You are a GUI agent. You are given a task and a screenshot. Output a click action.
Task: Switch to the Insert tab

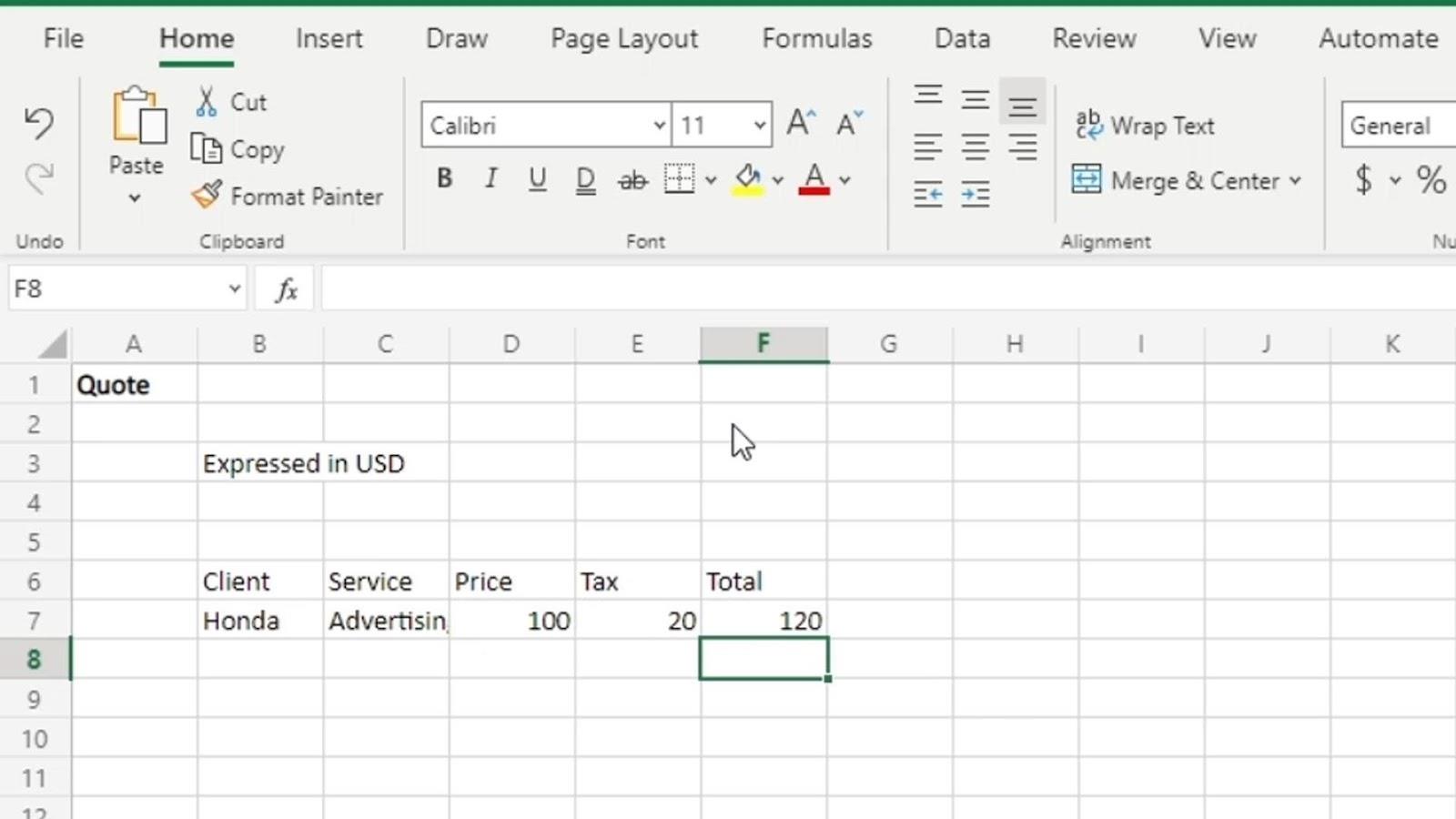click(329, 38)
